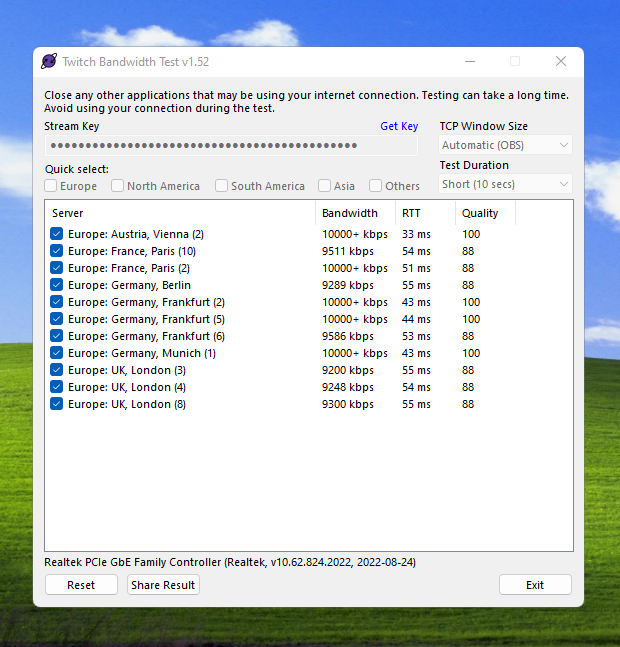
Task: Check the Others quick select checkbox
Action: pos(376,186)
